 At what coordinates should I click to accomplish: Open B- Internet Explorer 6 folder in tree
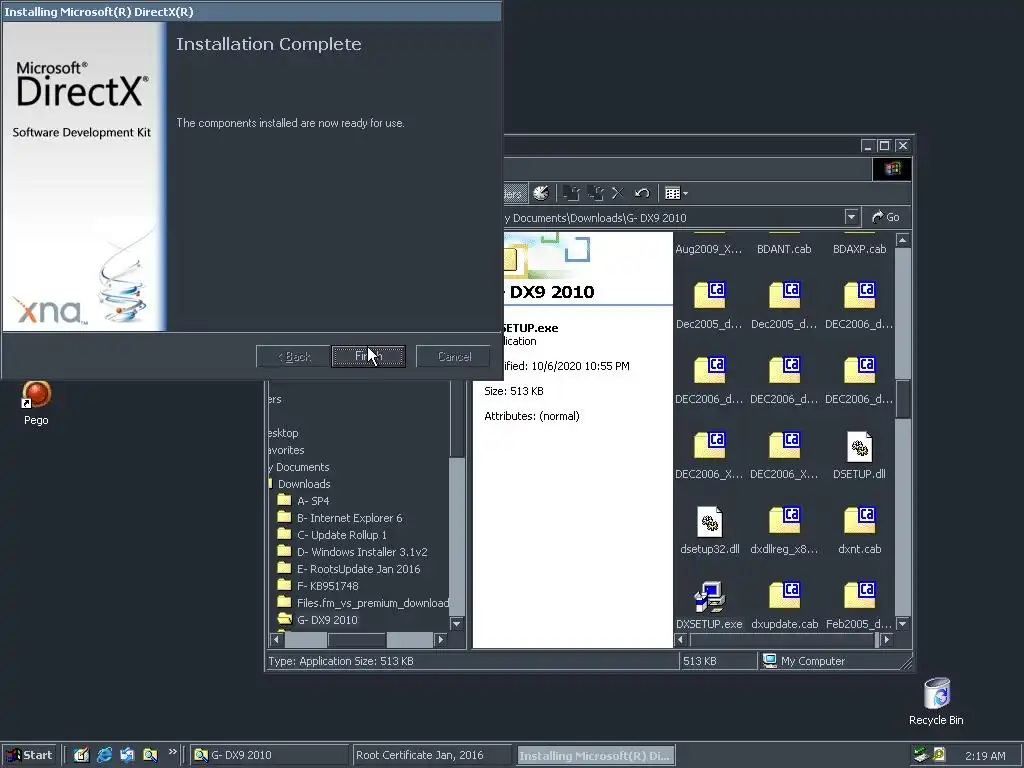coord(349,518)
